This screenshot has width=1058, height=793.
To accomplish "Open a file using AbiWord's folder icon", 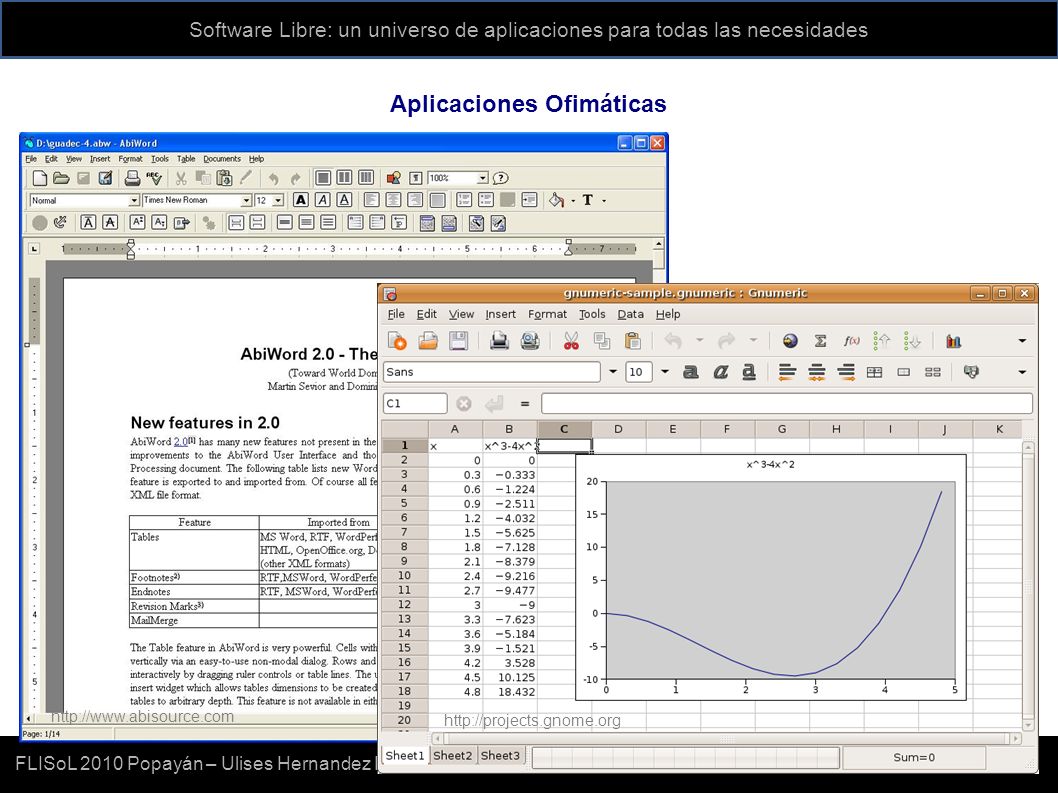I will pos(61,178).
